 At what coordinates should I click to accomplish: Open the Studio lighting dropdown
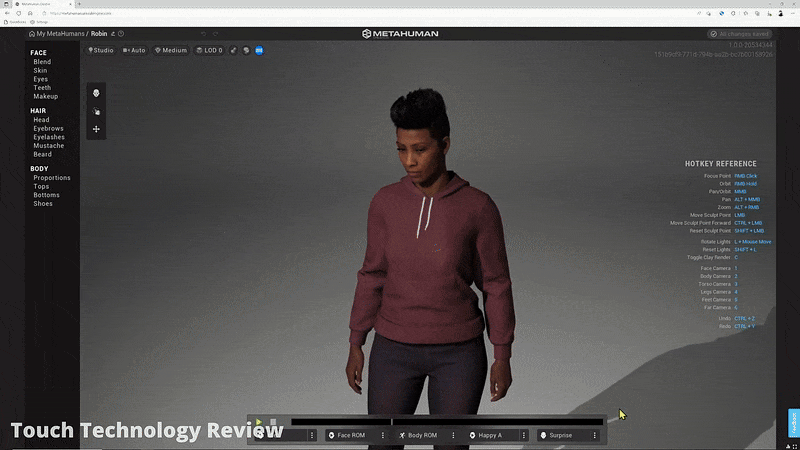101,51
